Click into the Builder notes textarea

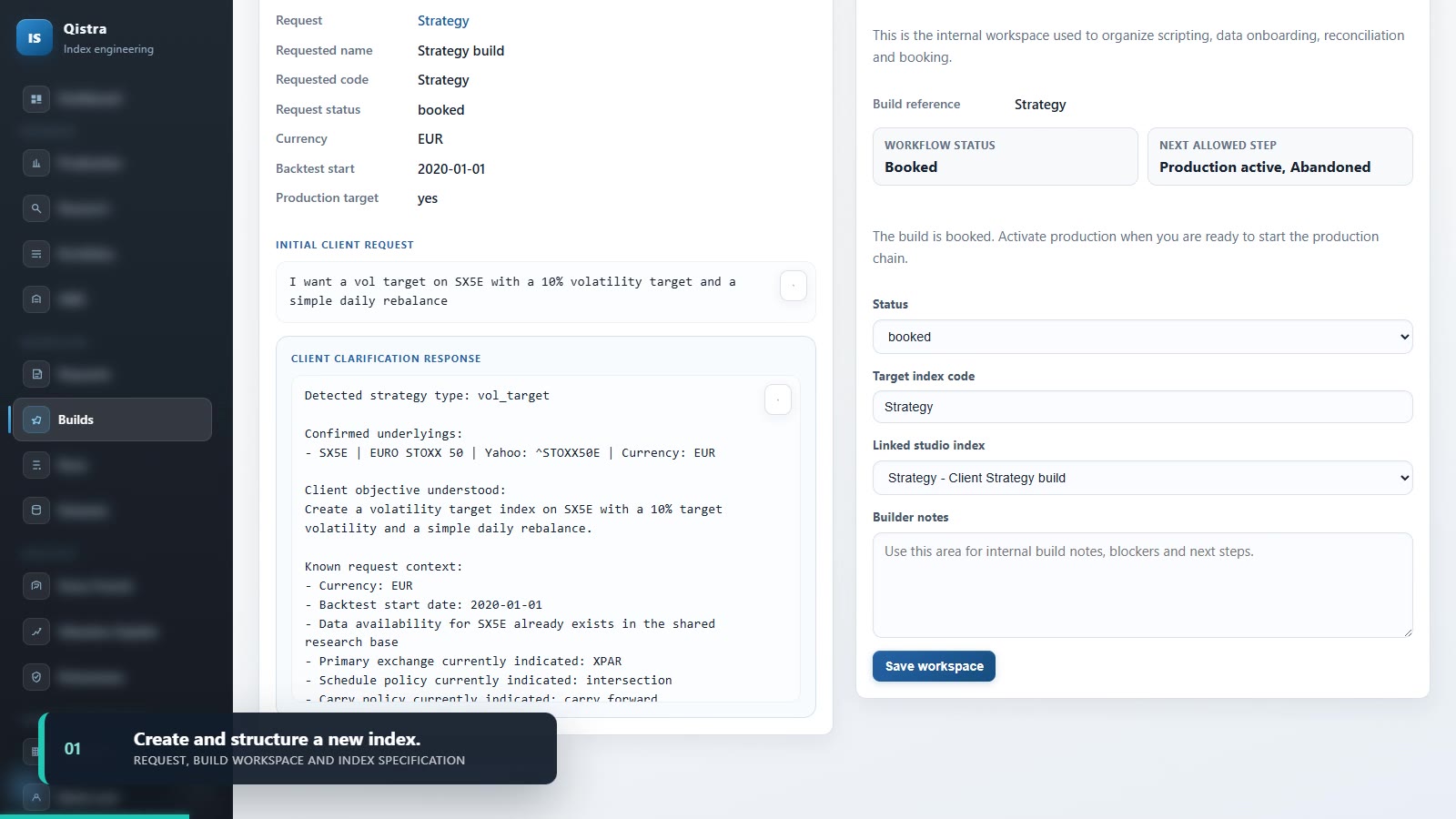click(1142, 585)
